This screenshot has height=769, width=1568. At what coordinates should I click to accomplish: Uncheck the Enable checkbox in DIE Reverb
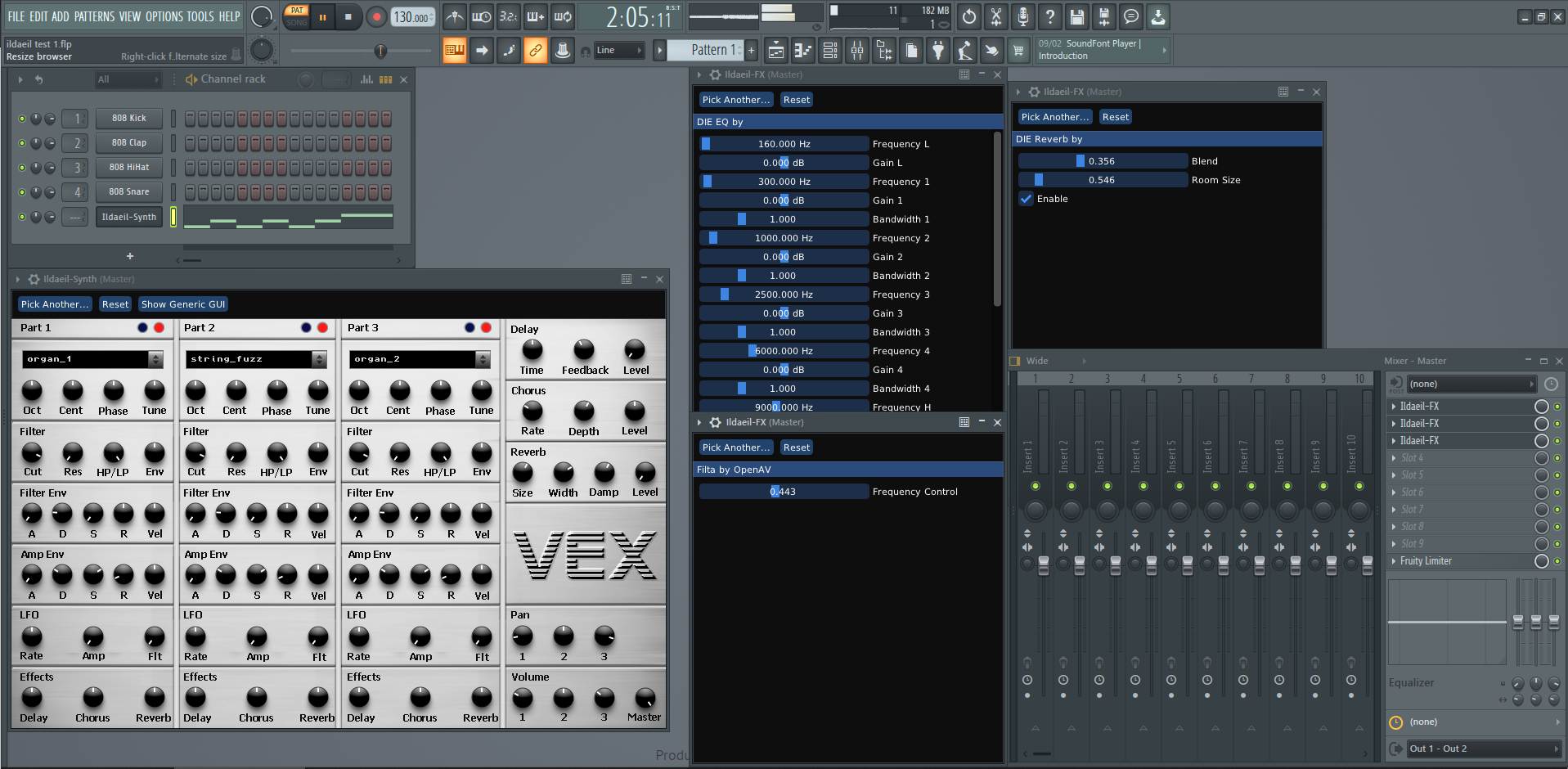click(x=1026, y=199)
